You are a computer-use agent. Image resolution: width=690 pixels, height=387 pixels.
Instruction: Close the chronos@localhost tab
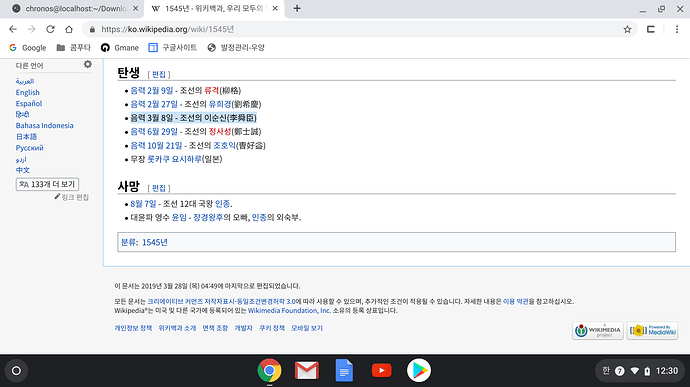click(x=136, y=8)
